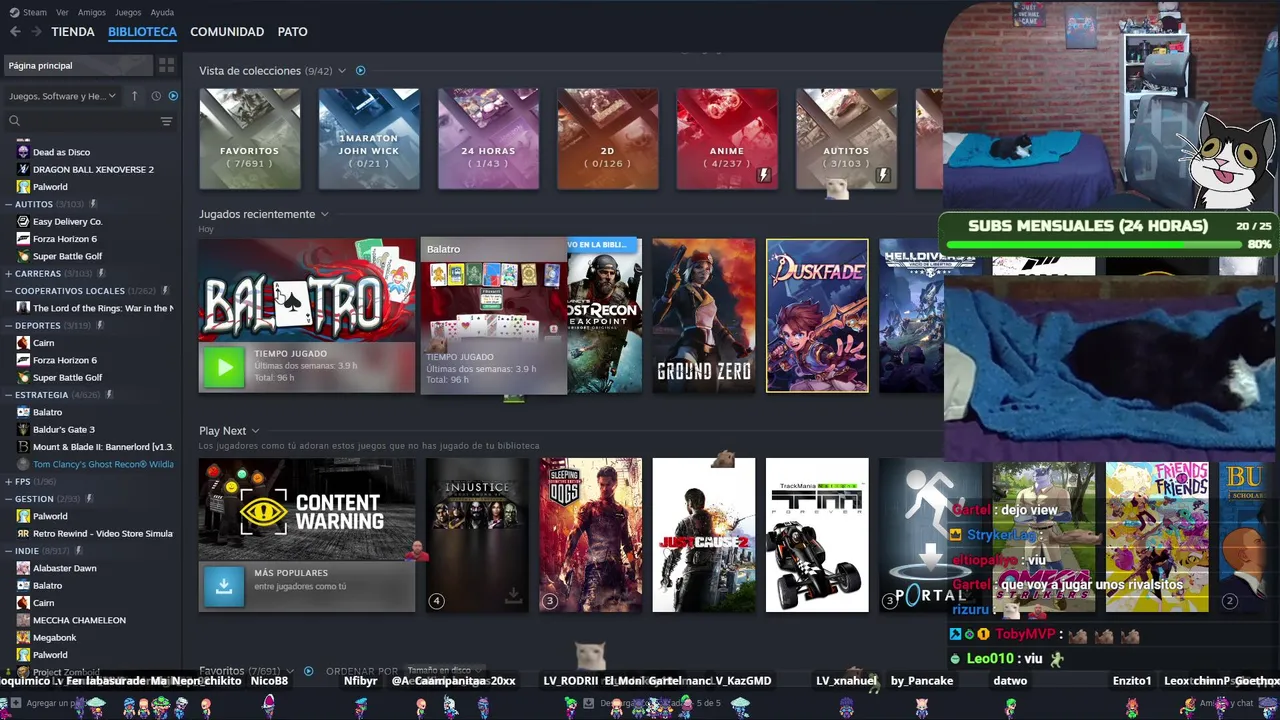
Task: Switch to the COMUNIDAD tab
Action: pos(227,32)
